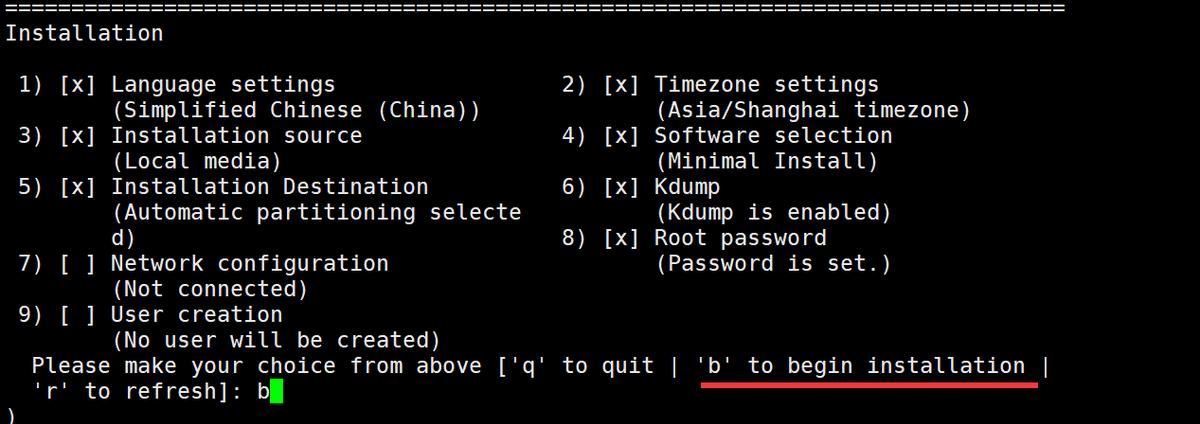
Task: Click the empty Network configuration checkbox
Action: (x=78, y=264)
